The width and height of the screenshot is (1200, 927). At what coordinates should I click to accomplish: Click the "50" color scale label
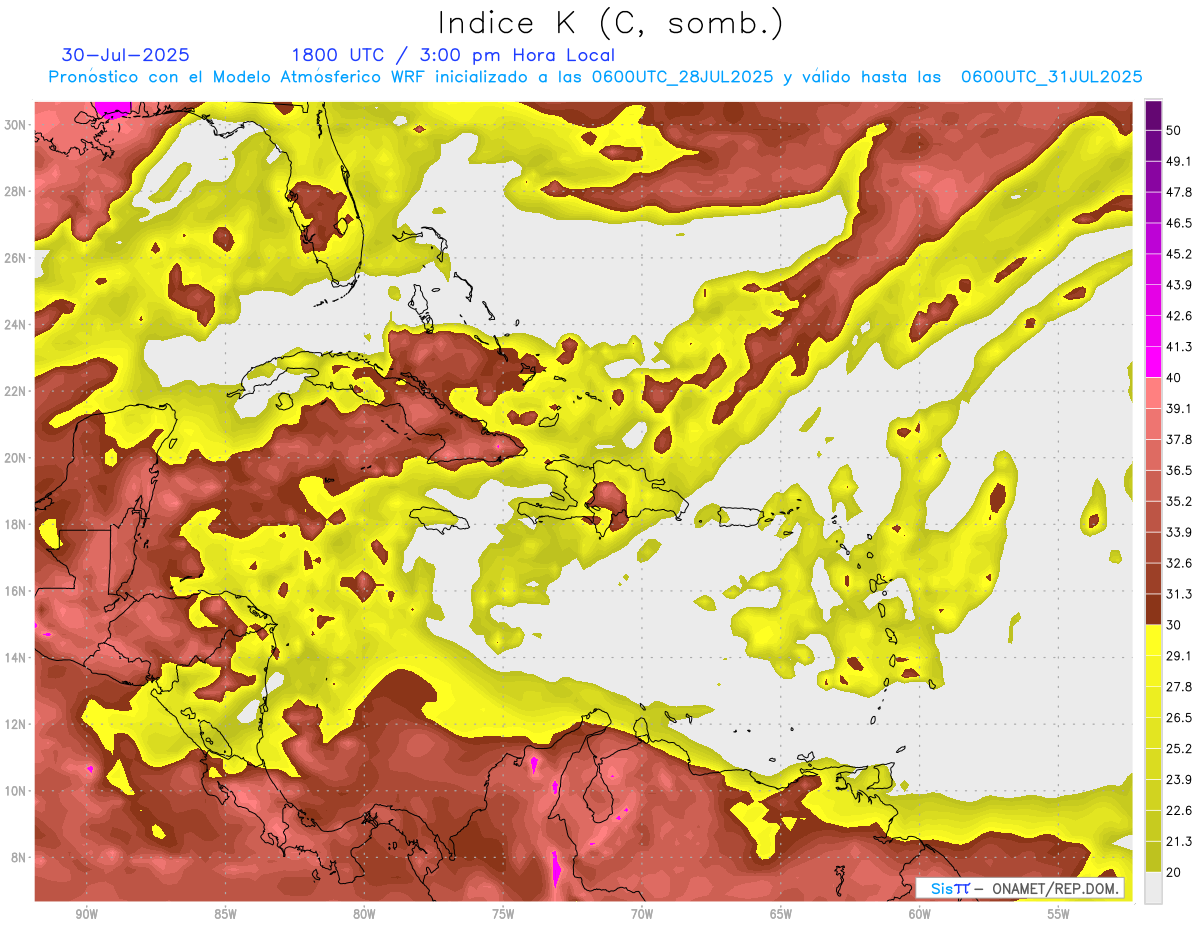pyautogui.click(x=1175, y=131)
